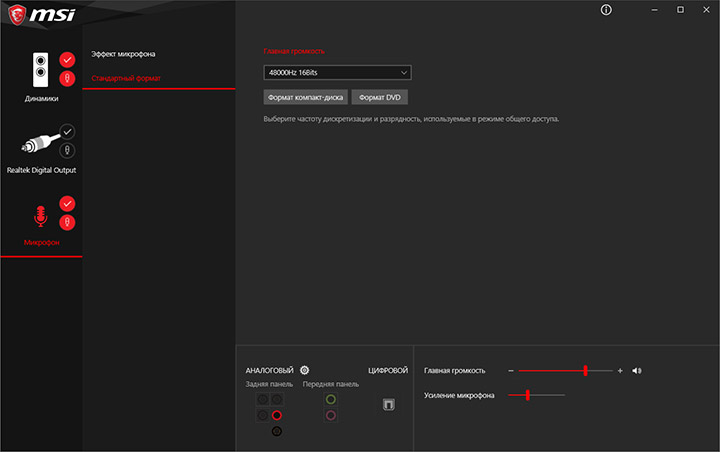Click the АНАЛОГОВЫЙ heading
The image size is (720, 452).
pos(270,370)
